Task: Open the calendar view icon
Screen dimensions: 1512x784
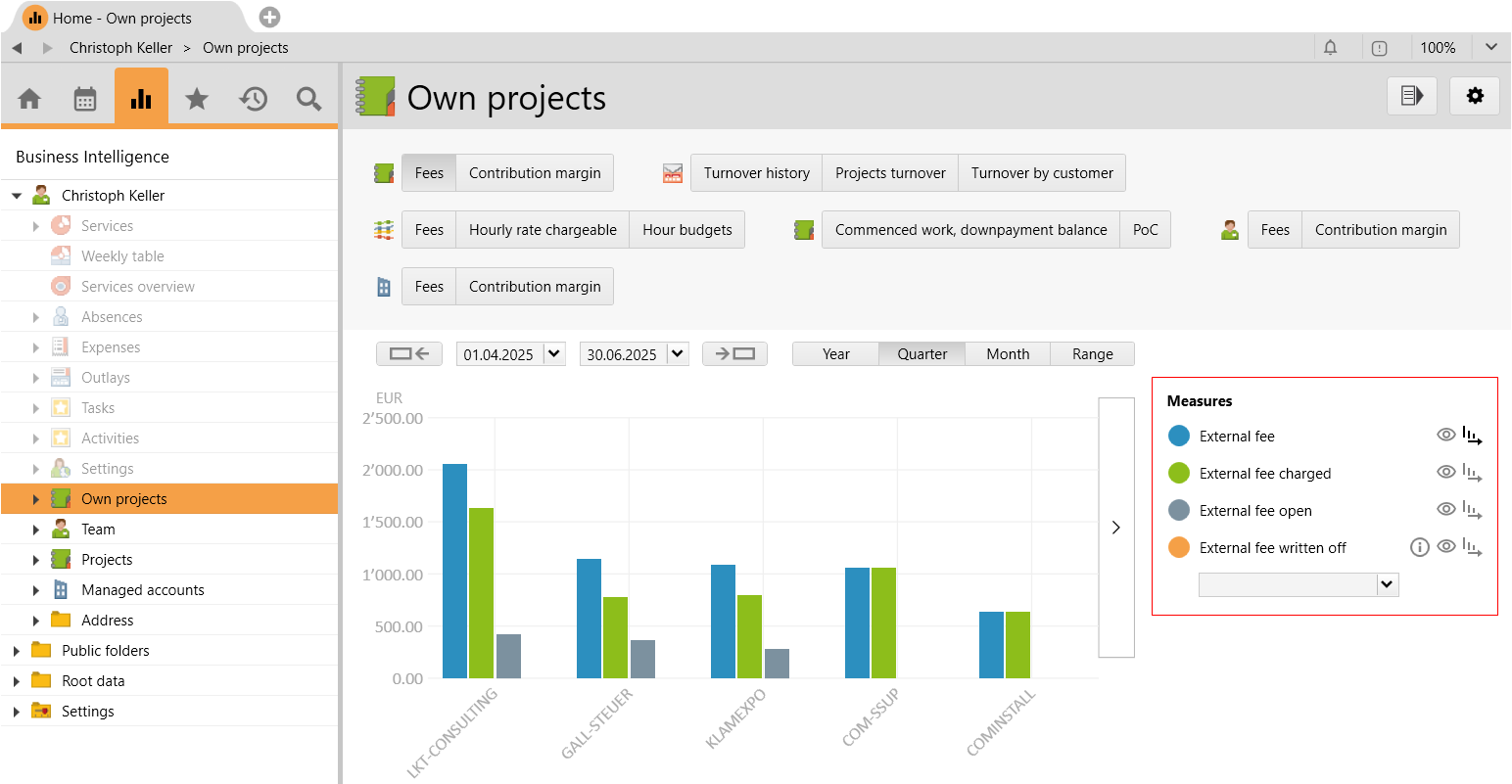Action: [85, 99]
